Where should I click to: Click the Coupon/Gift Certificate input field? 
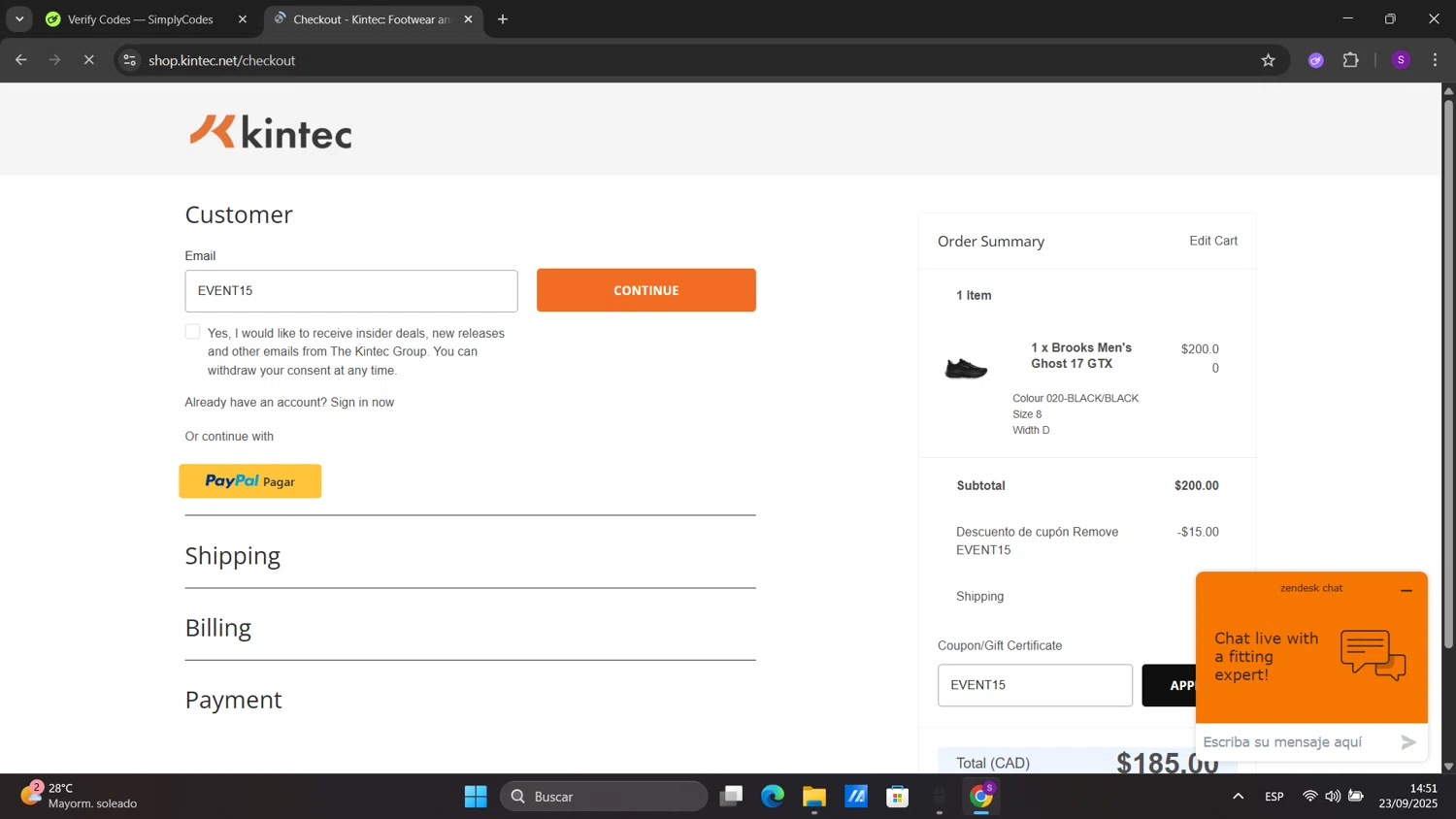(x=1035, y=685)
